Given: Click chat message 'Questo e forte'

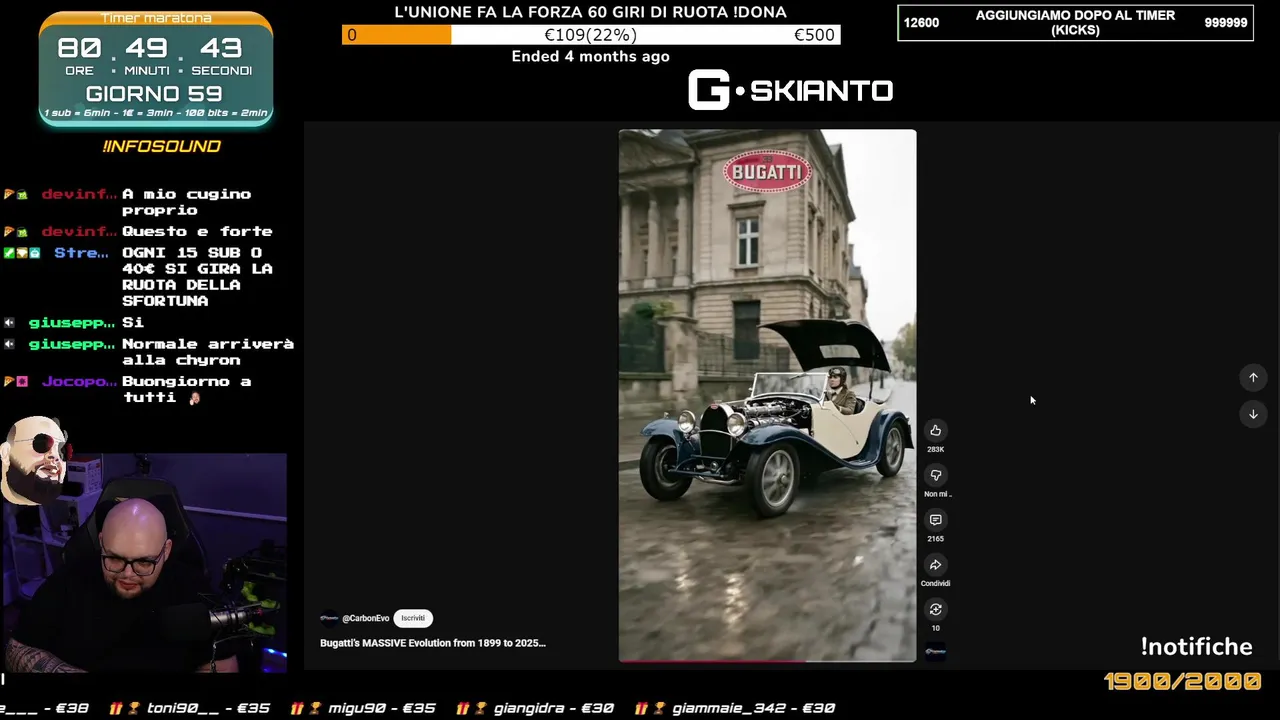Looking at the screenshot, I should (x=197, y=231).
